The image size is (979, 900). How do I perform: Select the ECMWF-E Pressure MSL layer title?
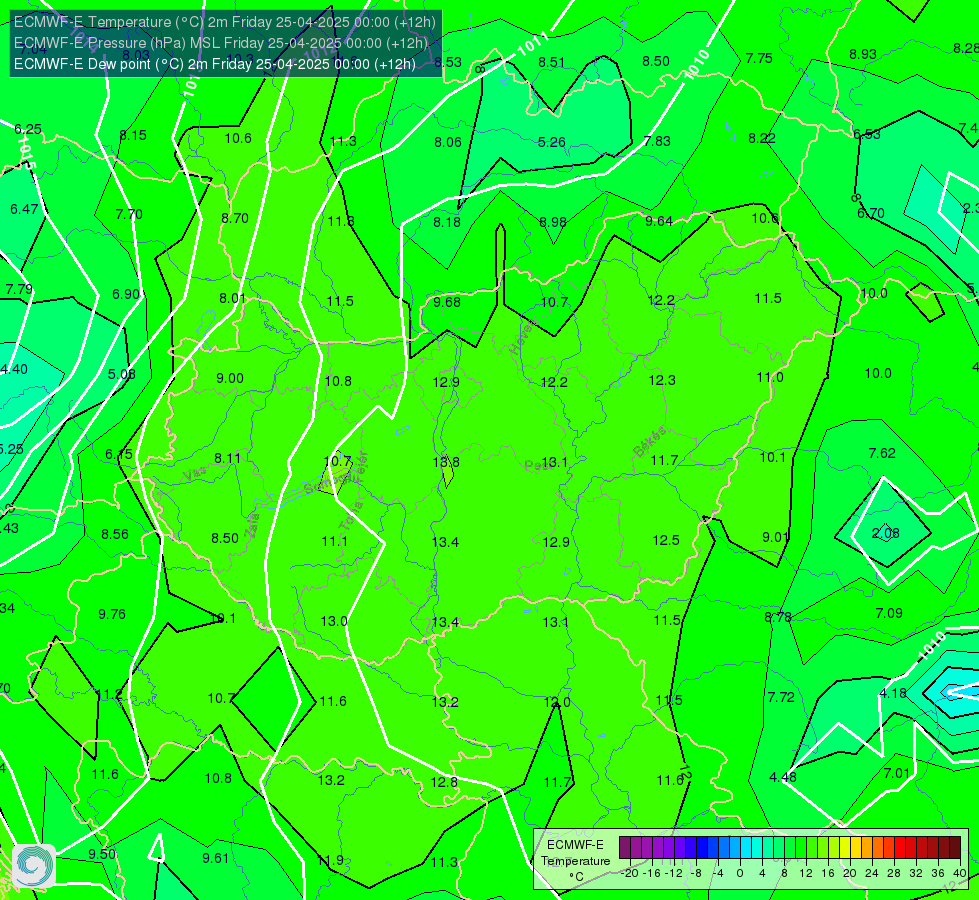(x=220, y=43)
